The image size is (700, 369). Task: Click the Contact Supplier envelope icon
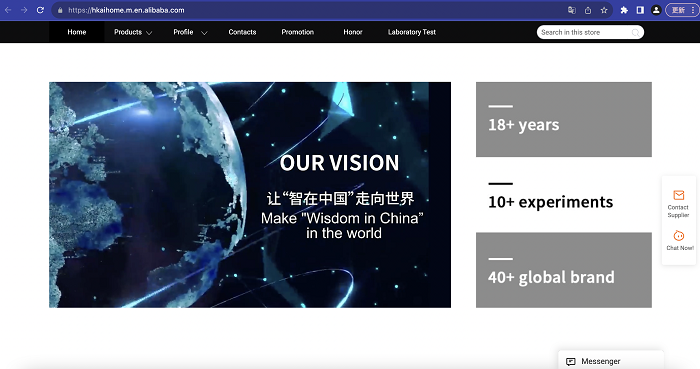coord(679,195)
